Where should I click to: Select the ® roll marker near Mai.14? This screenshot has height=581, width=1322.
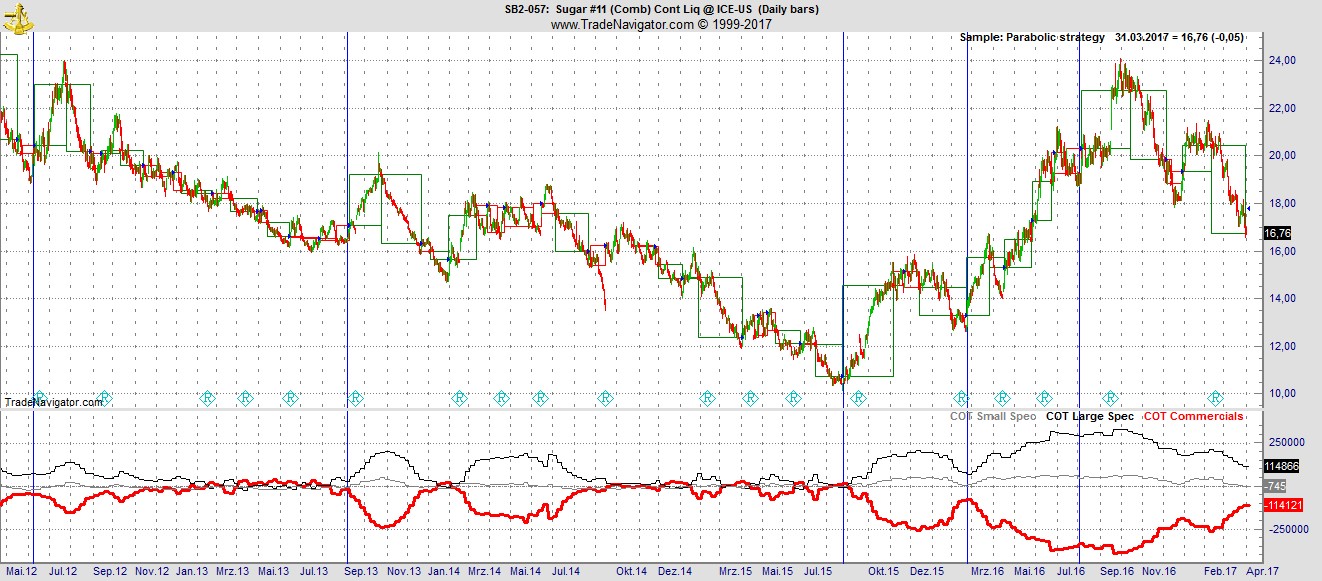[540, 397]
